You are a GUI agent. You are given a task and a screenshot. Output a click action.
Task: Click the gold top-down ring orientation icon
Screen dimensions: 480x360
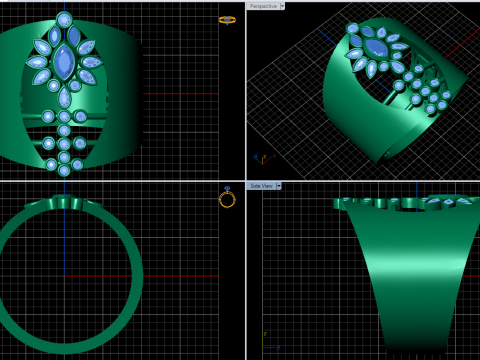click(x=227, y=20)
